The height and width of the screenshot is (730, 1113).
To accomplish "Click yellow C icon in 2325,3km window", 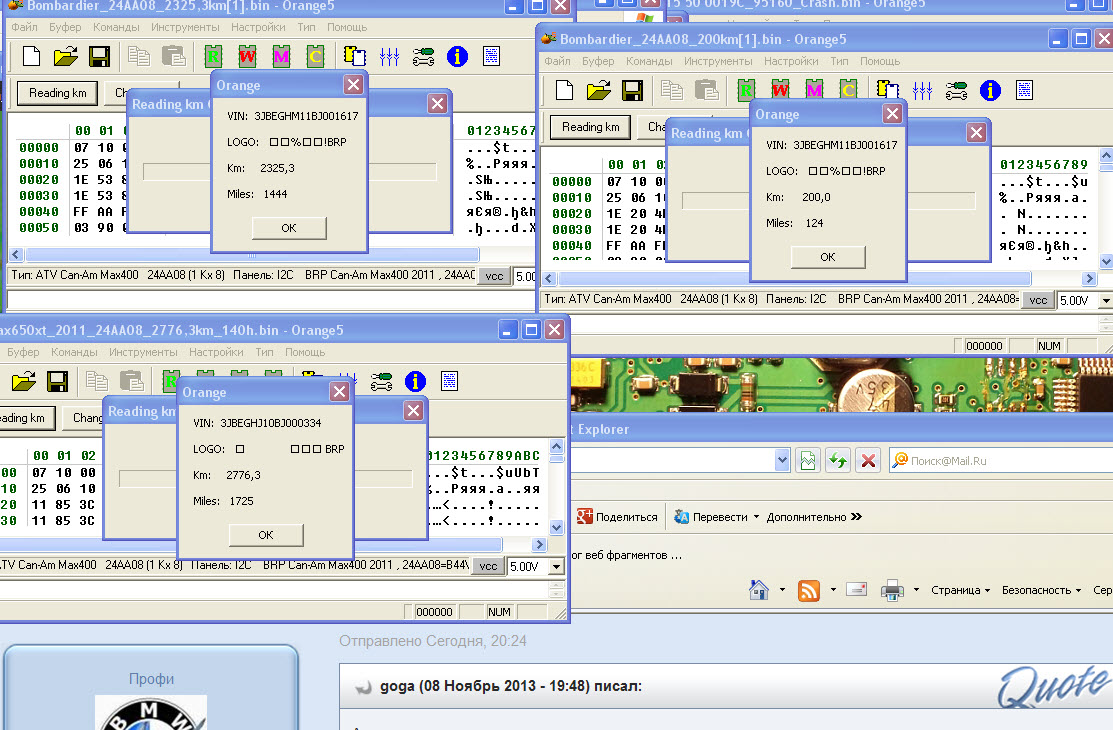I will [315, 56].
